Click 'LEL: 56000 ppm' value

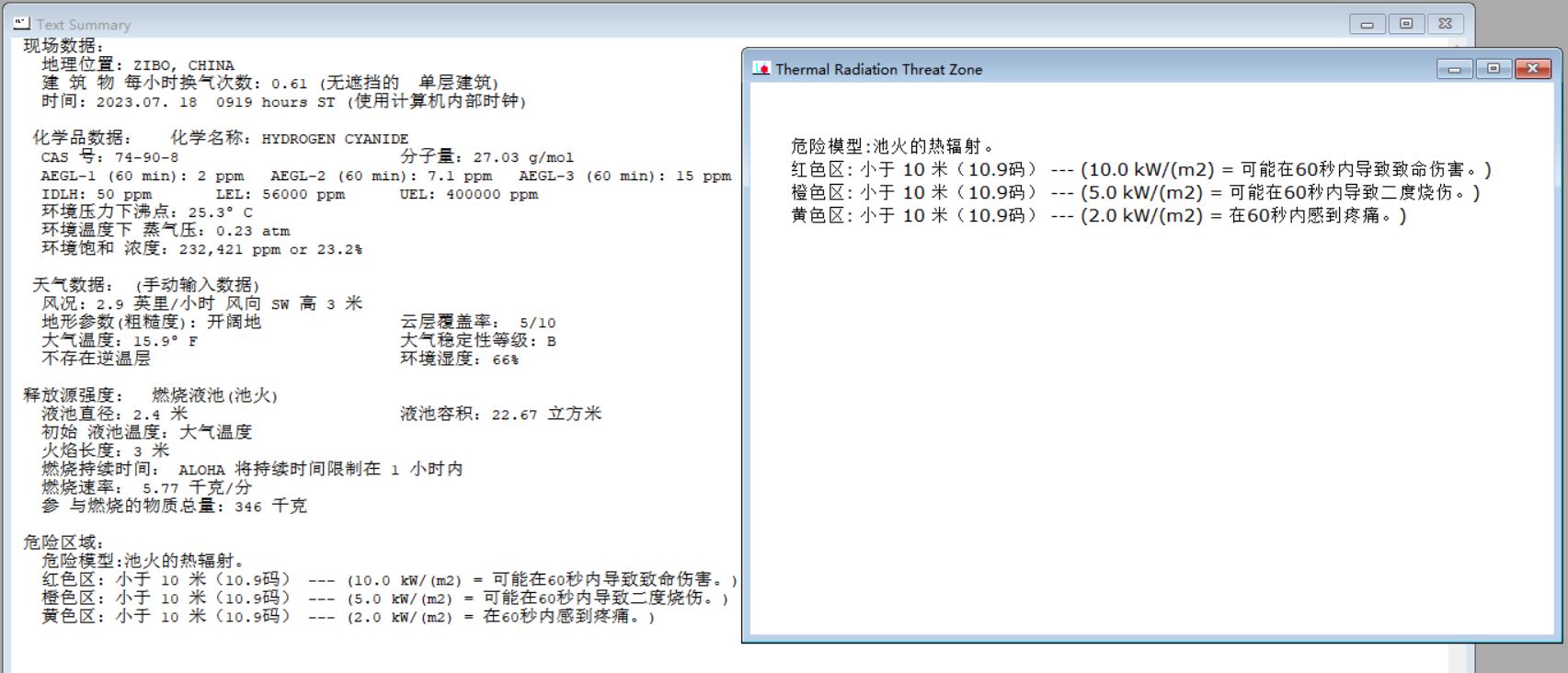pyautogui.click(x=280, y=194)
